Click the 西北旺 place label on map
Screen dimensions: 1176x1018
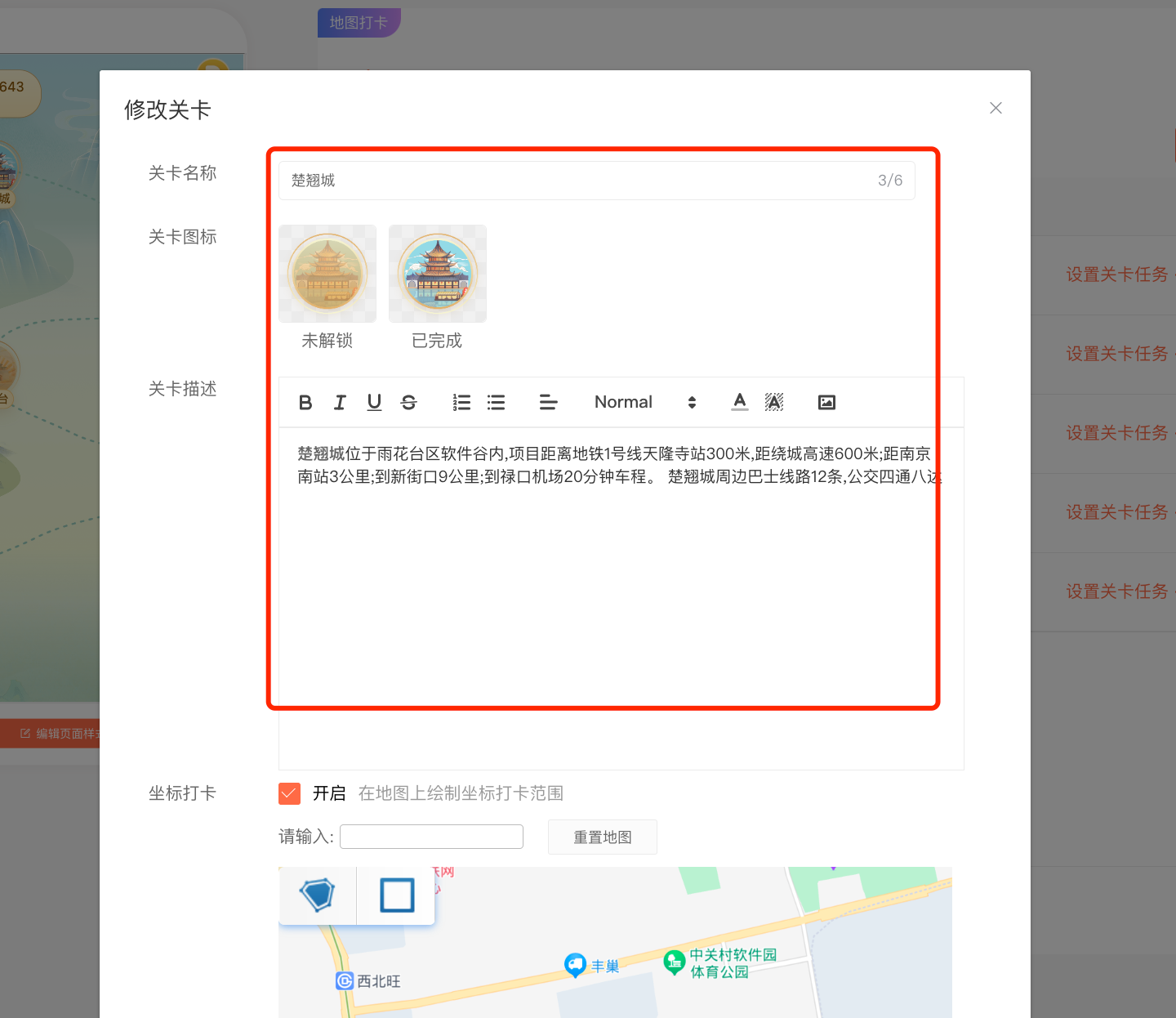coord(379,981)
